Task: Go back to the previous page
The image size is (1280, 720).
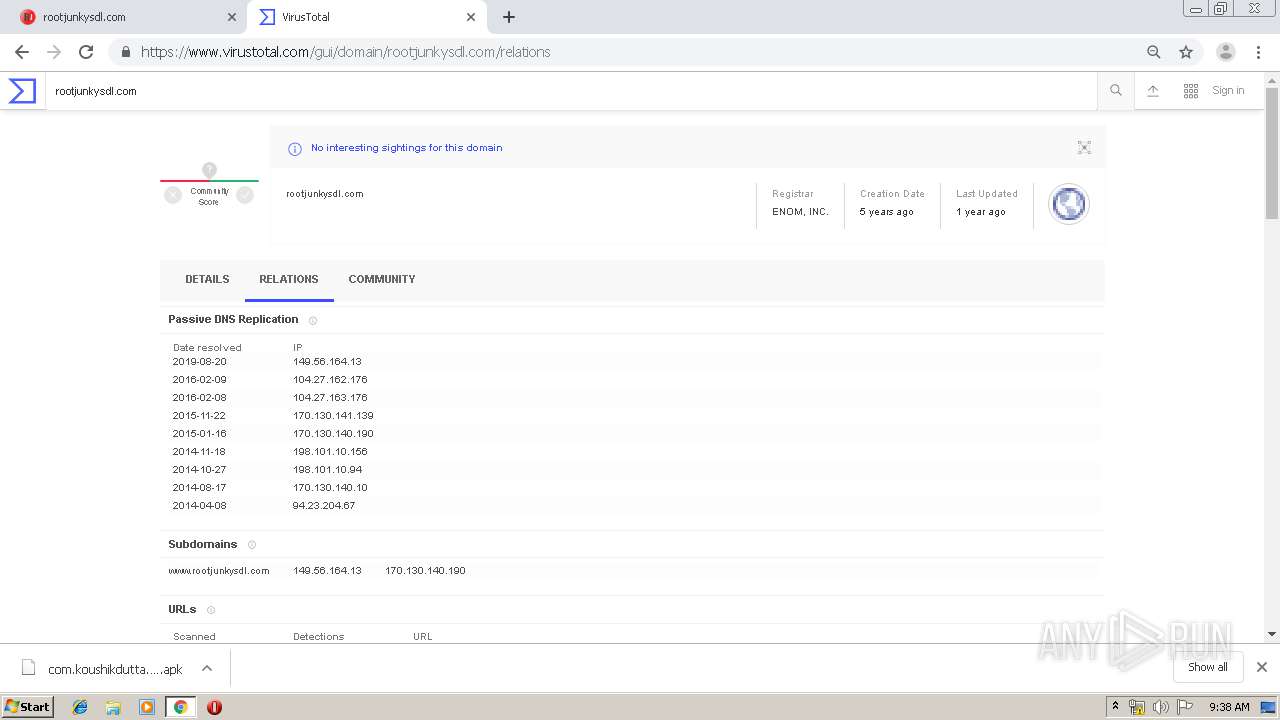Action: click(22, 52)
